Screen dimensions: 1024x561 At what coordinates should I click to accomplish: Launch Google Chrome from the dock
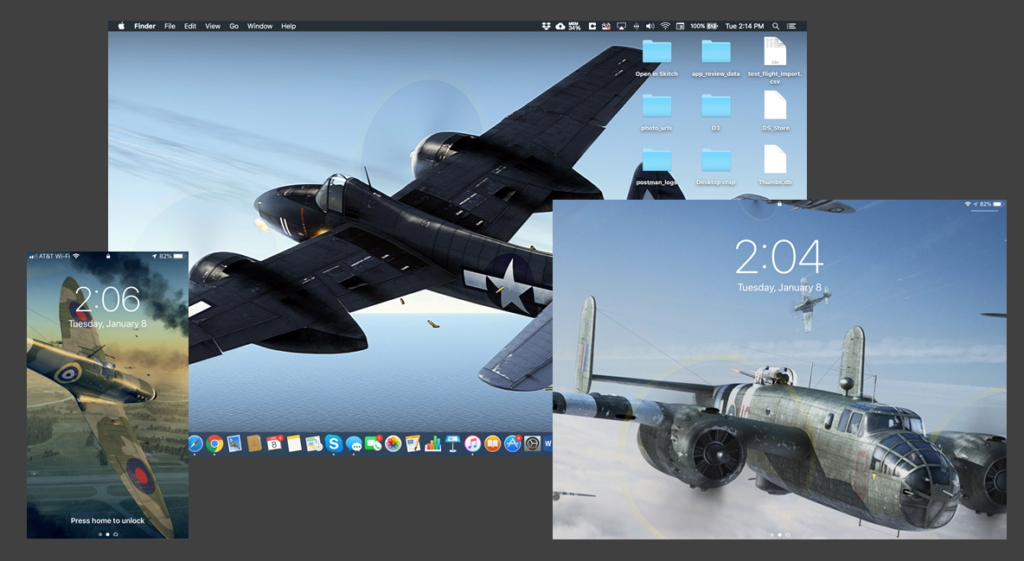tap(214, 444)
